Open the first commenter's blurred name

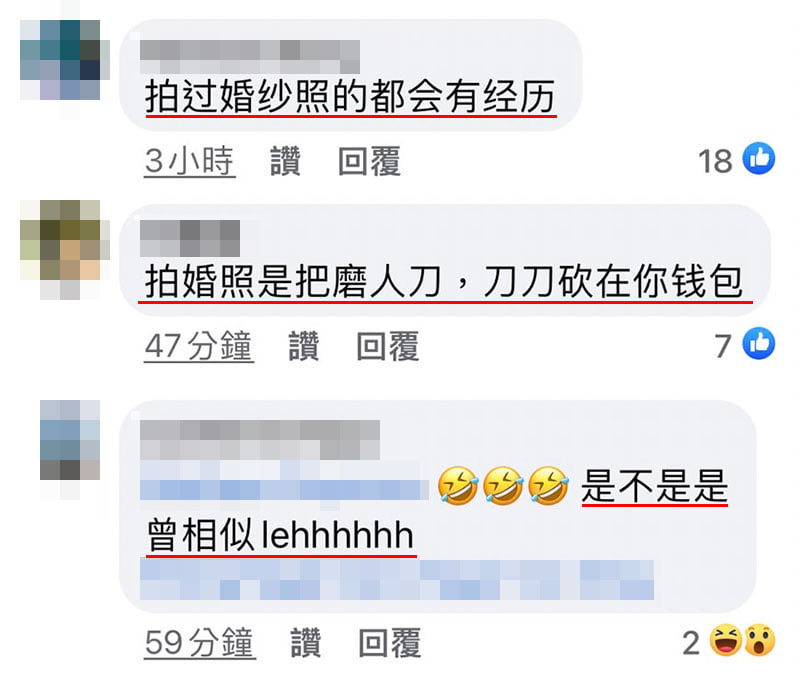250,57
